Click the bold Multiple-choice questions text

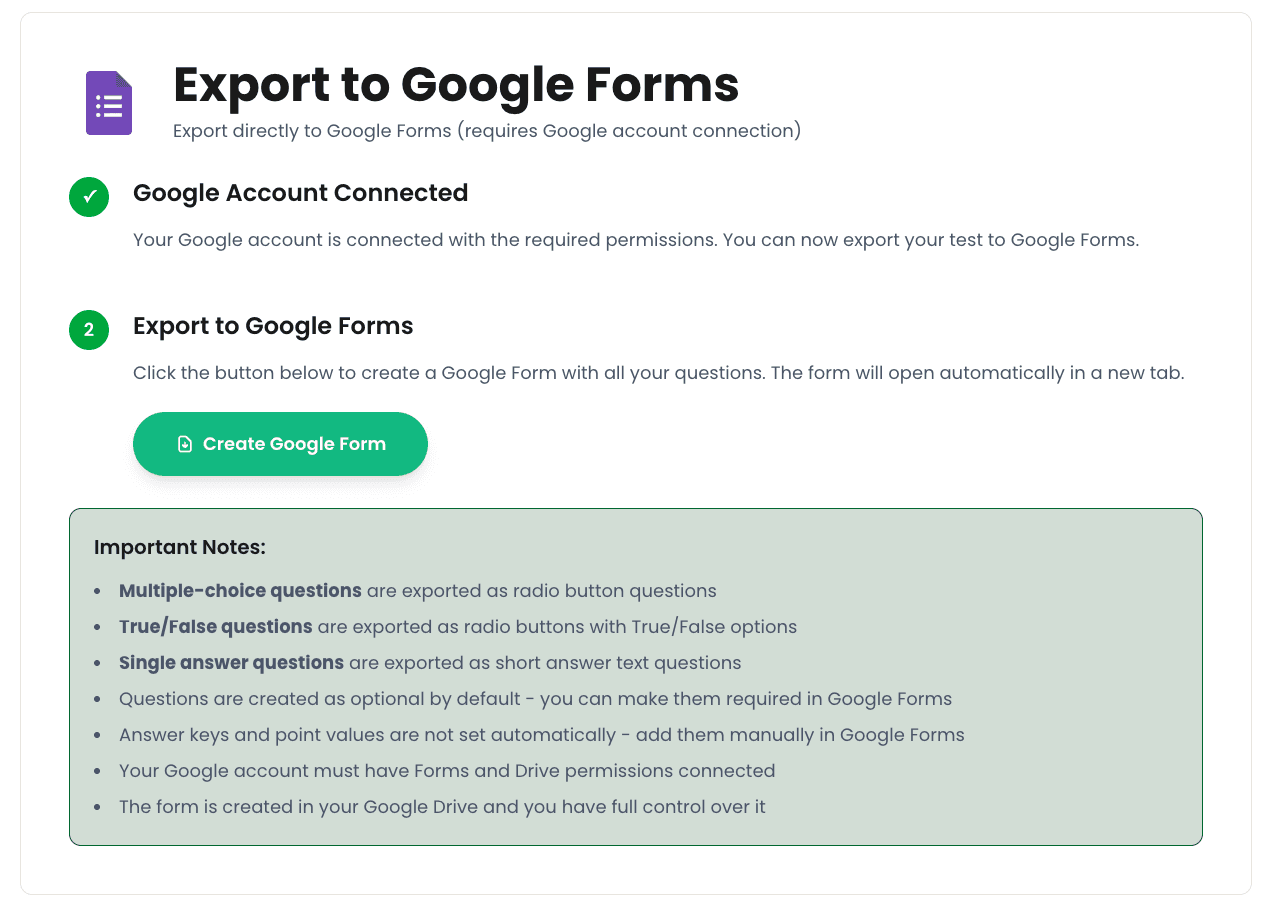(240, 590)
